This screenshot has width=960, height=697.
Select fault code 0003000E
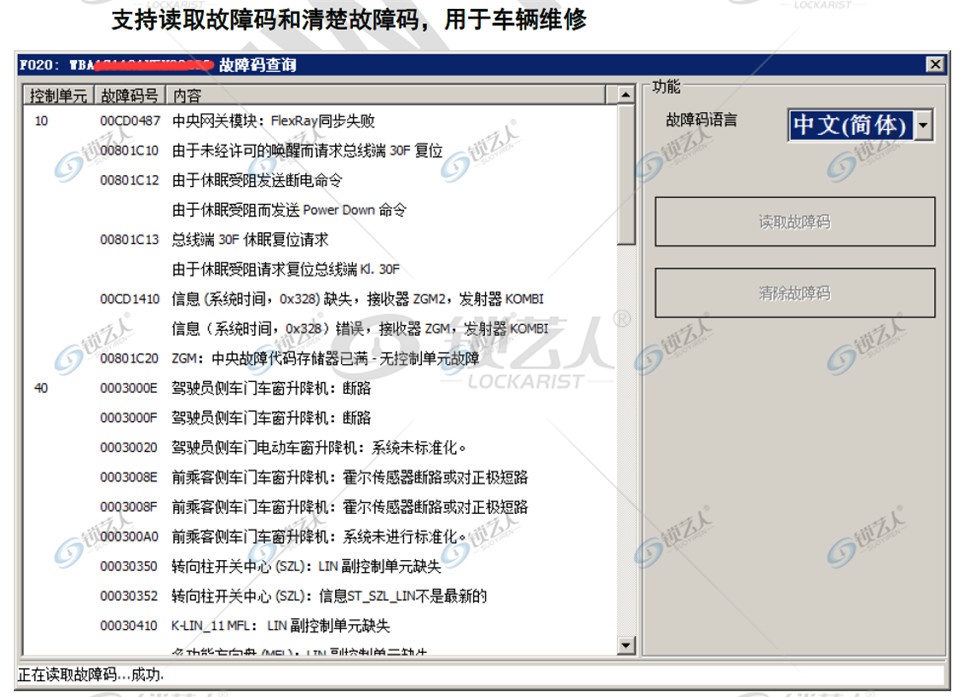pyautogui.click(x=129, y=388)
